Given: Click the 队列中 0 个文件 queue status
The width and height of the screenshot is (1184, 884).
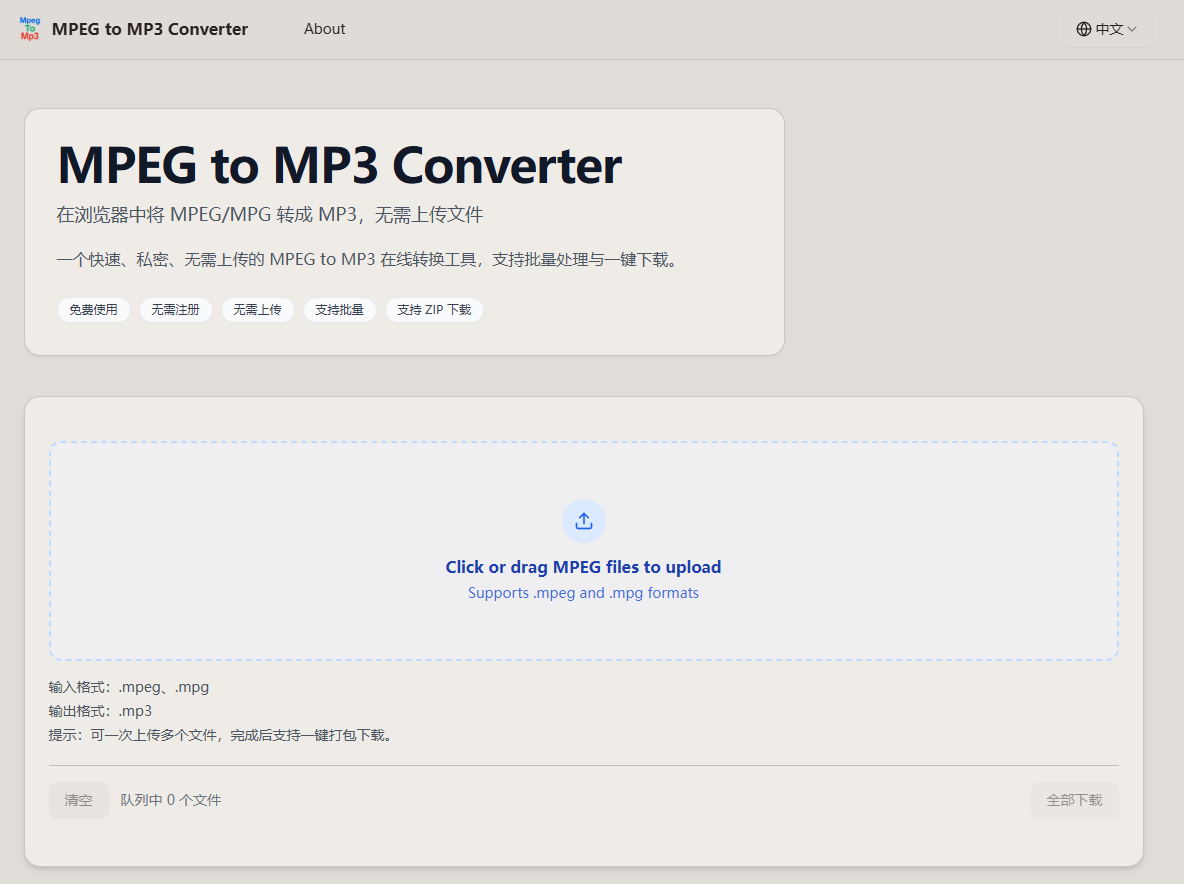Looking at the screenshot, I should 171,800.
